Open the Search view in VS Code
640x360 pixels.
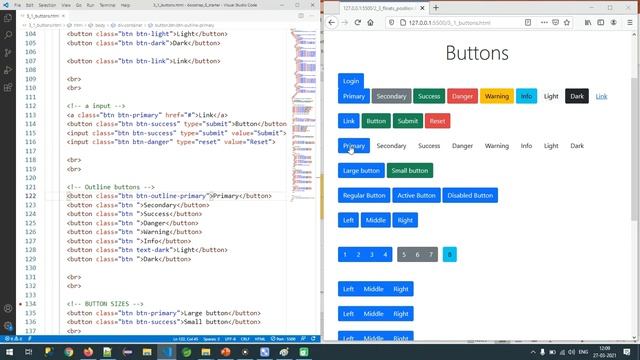8,35
